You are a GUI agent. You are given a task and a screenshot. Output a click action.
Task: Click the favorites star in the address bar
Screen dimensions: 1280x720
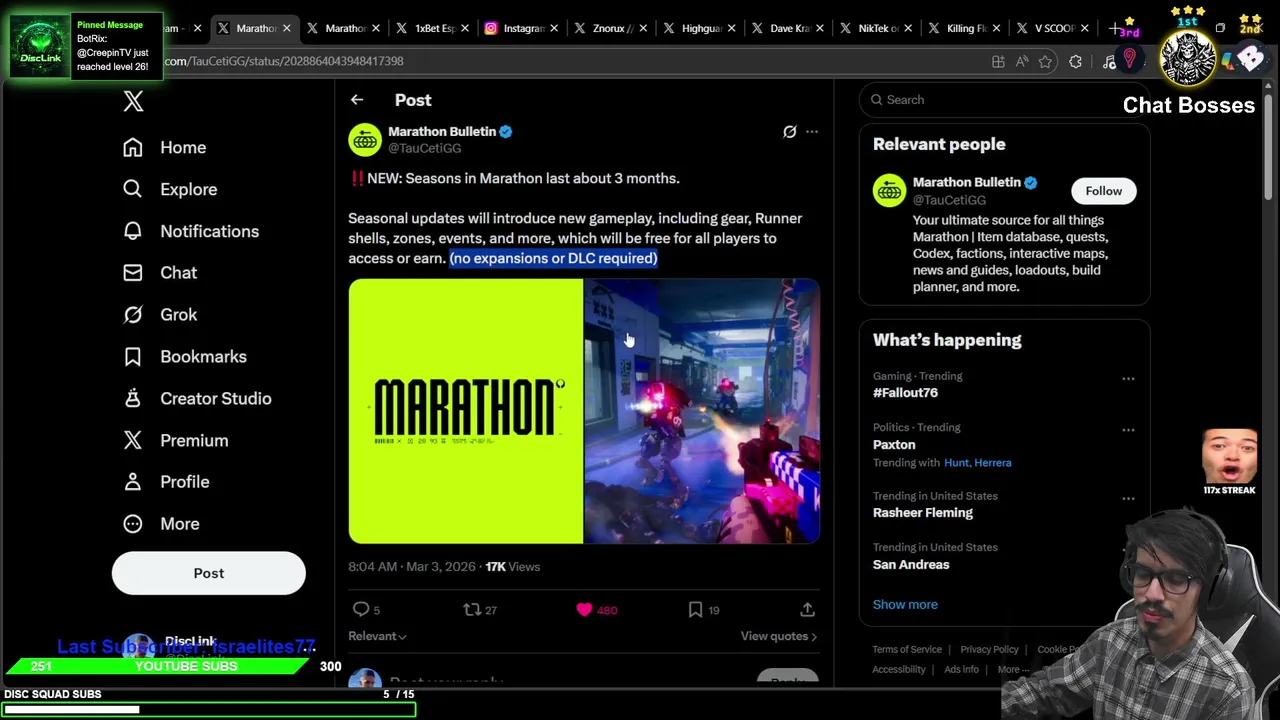click(1045, 62)
